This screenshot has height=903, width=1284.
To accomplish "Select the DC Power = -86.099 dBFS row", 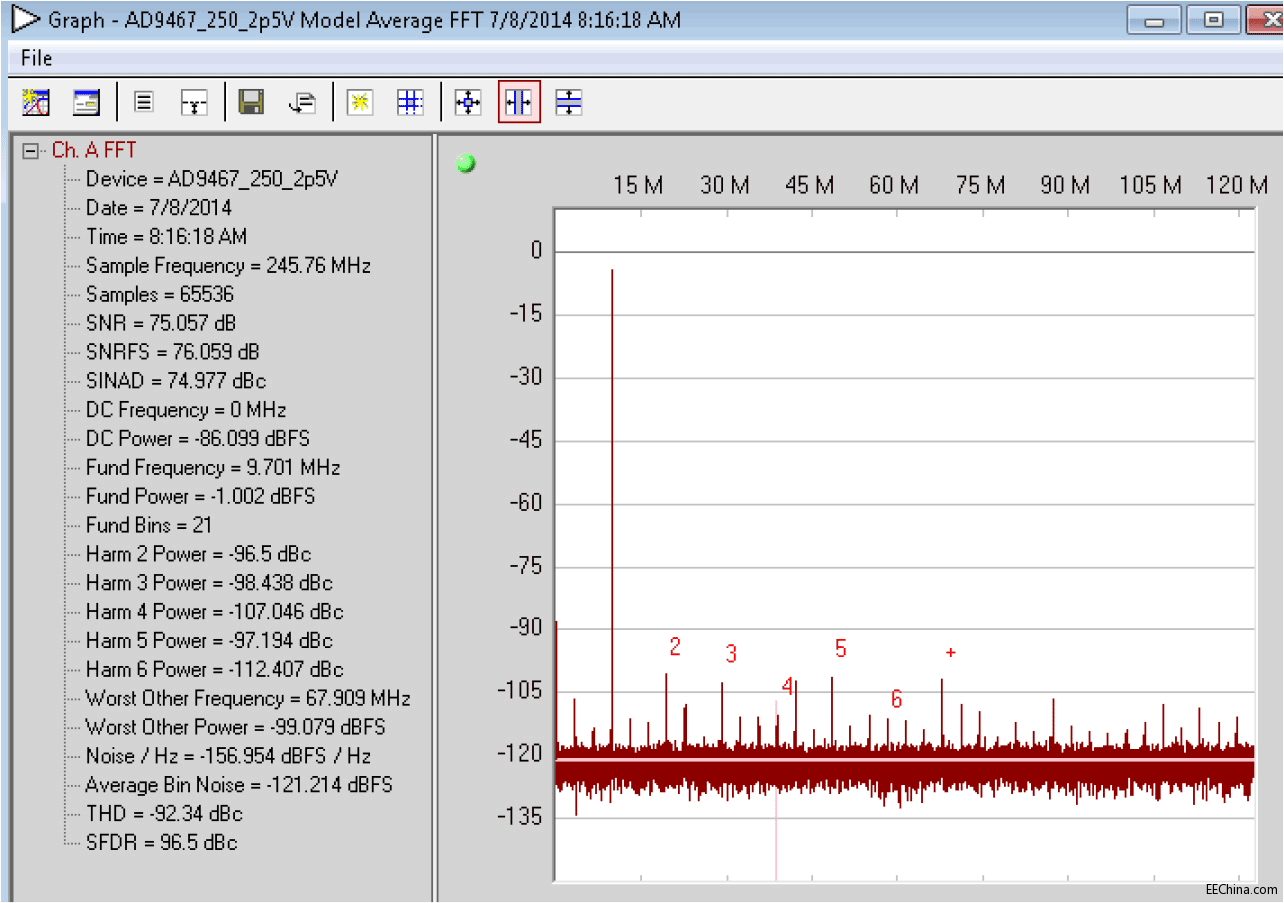I will point(197,439).
